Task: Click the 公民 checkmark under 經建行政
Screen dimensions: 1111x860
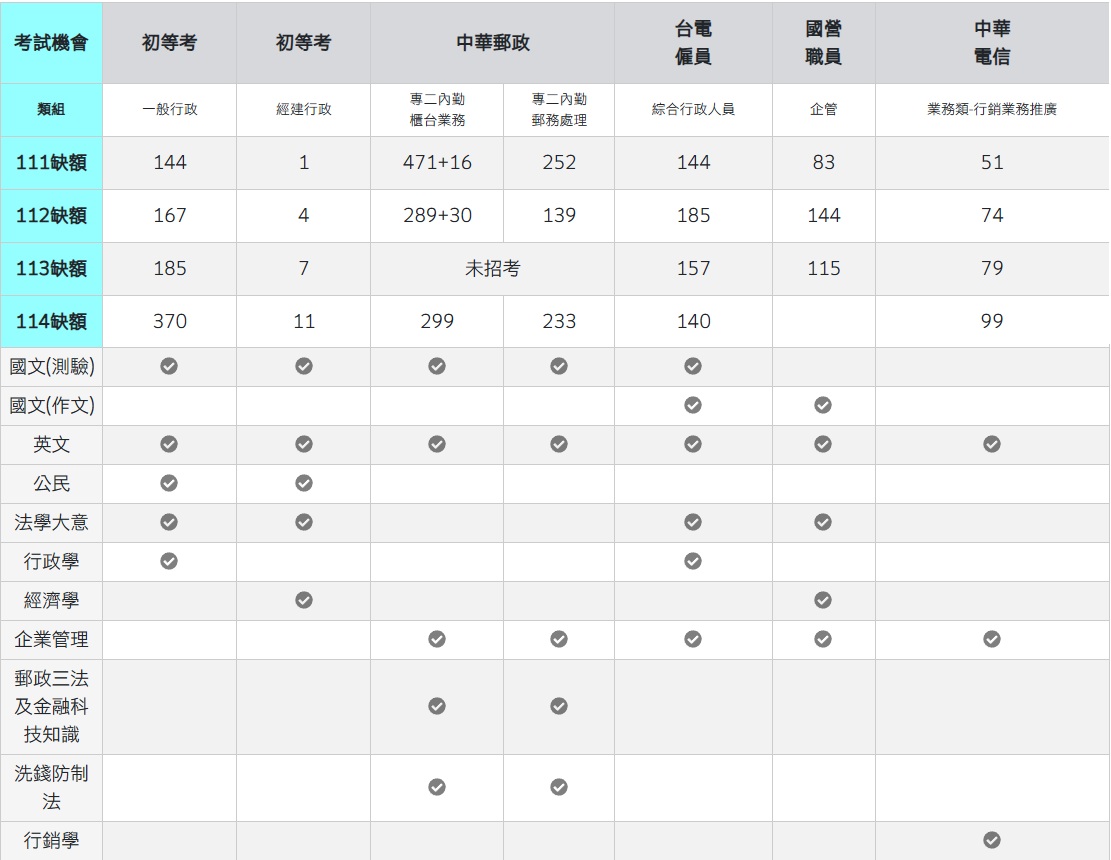Action: pos(304,483)
